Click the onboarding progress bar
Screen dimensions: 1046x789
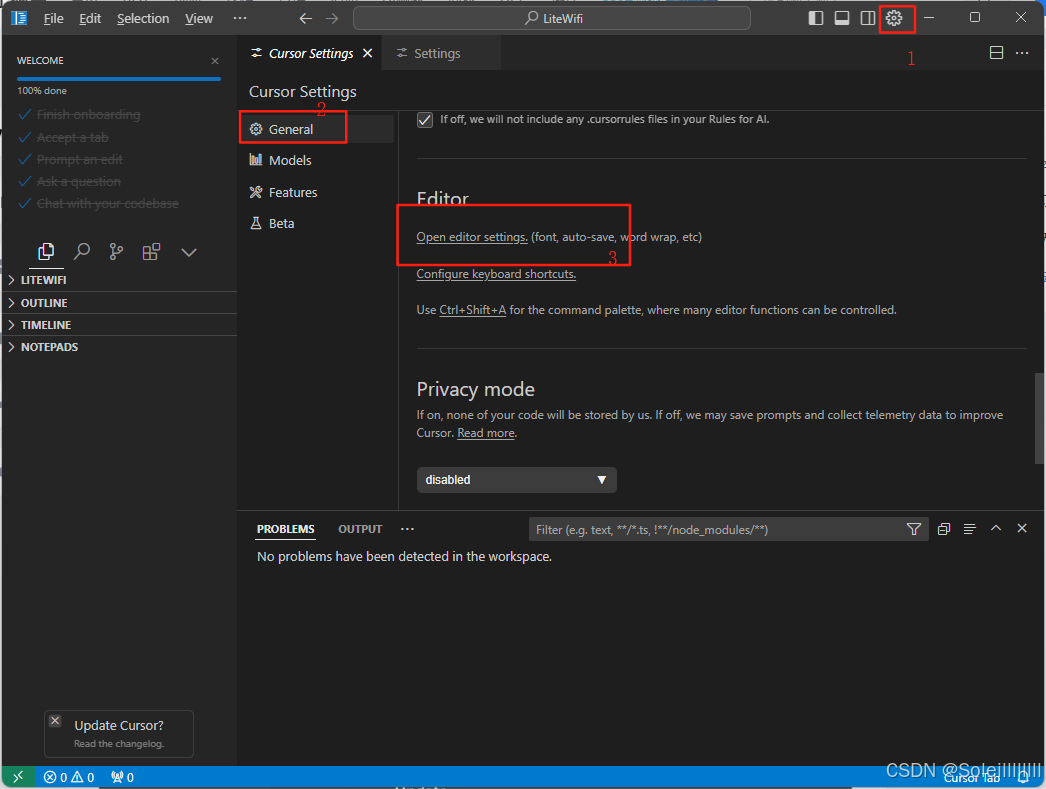(119, 79)
